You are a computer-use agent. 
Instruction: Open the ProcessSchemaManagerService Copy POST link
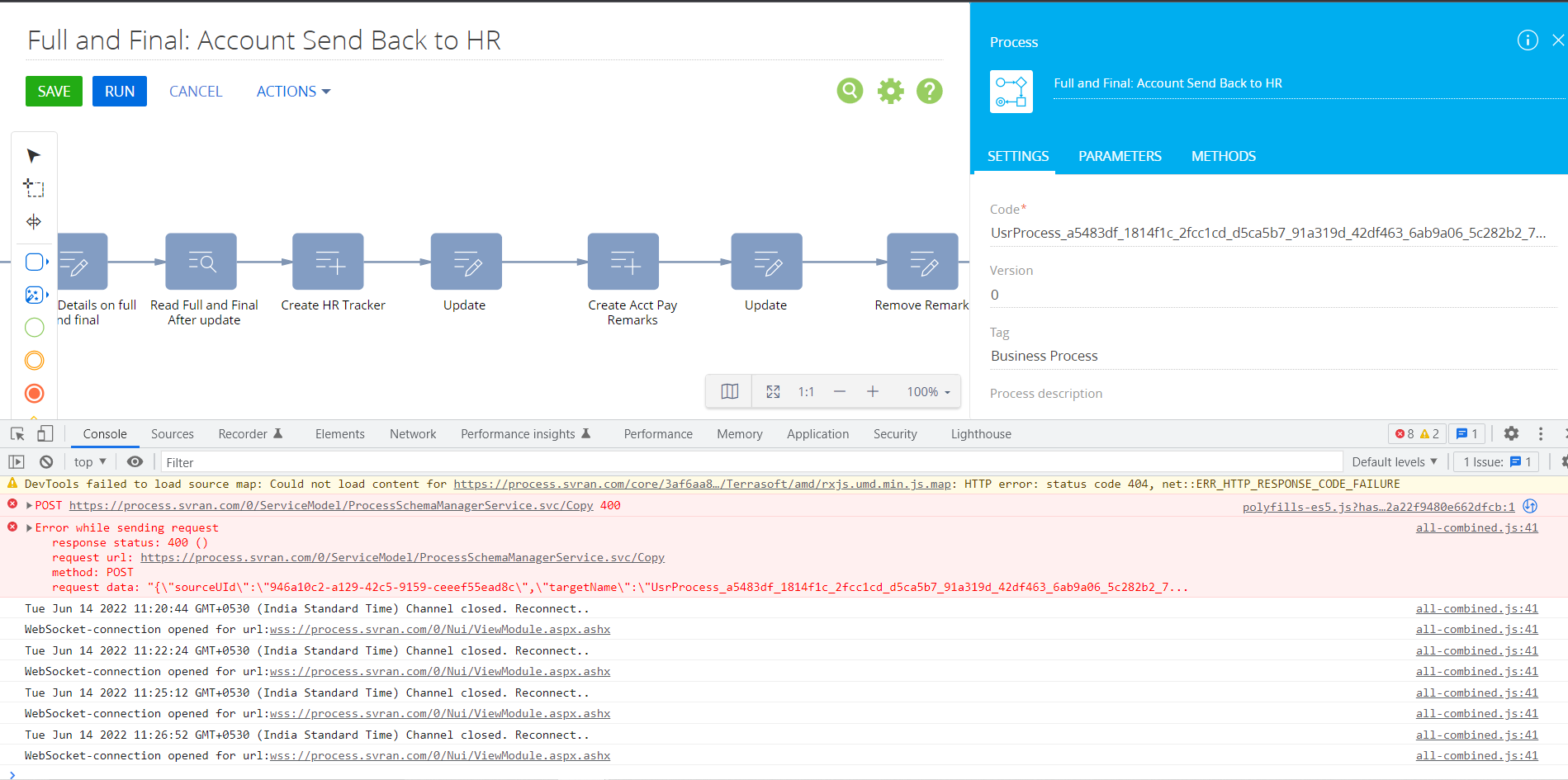coord(331,505)
